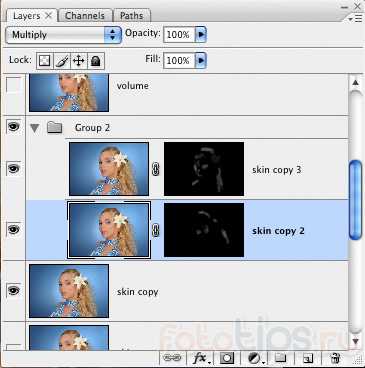Select the skin copy layer name

tap(137, 292)
